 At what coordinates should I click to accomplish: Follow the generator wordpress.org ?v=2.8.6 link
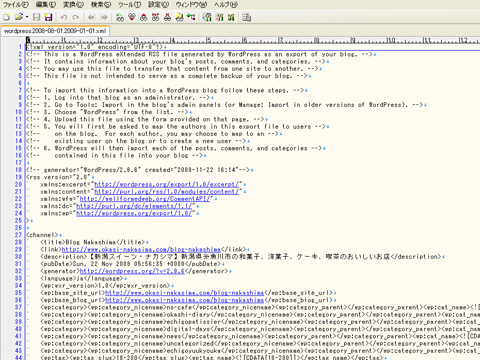(x=132, y=271)
